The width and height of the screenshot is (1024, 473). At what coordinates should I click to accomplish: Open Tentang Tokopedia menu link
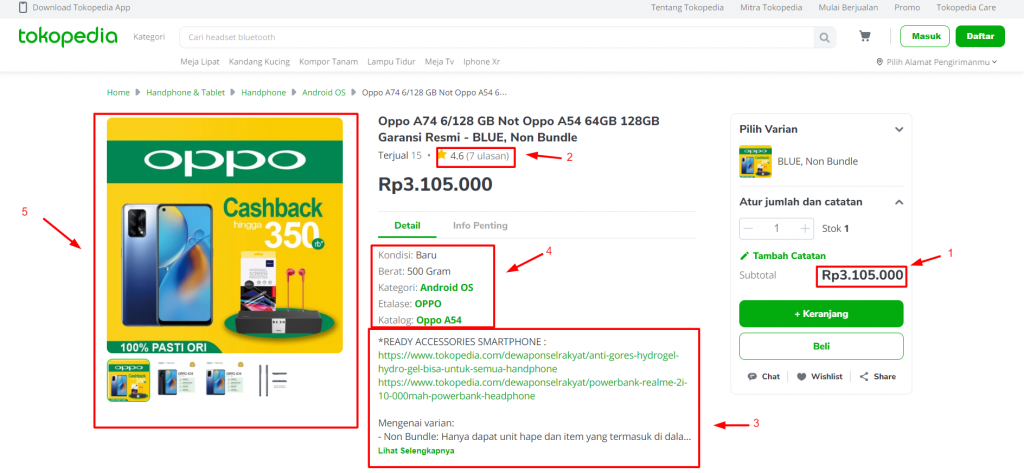[687, 8]
